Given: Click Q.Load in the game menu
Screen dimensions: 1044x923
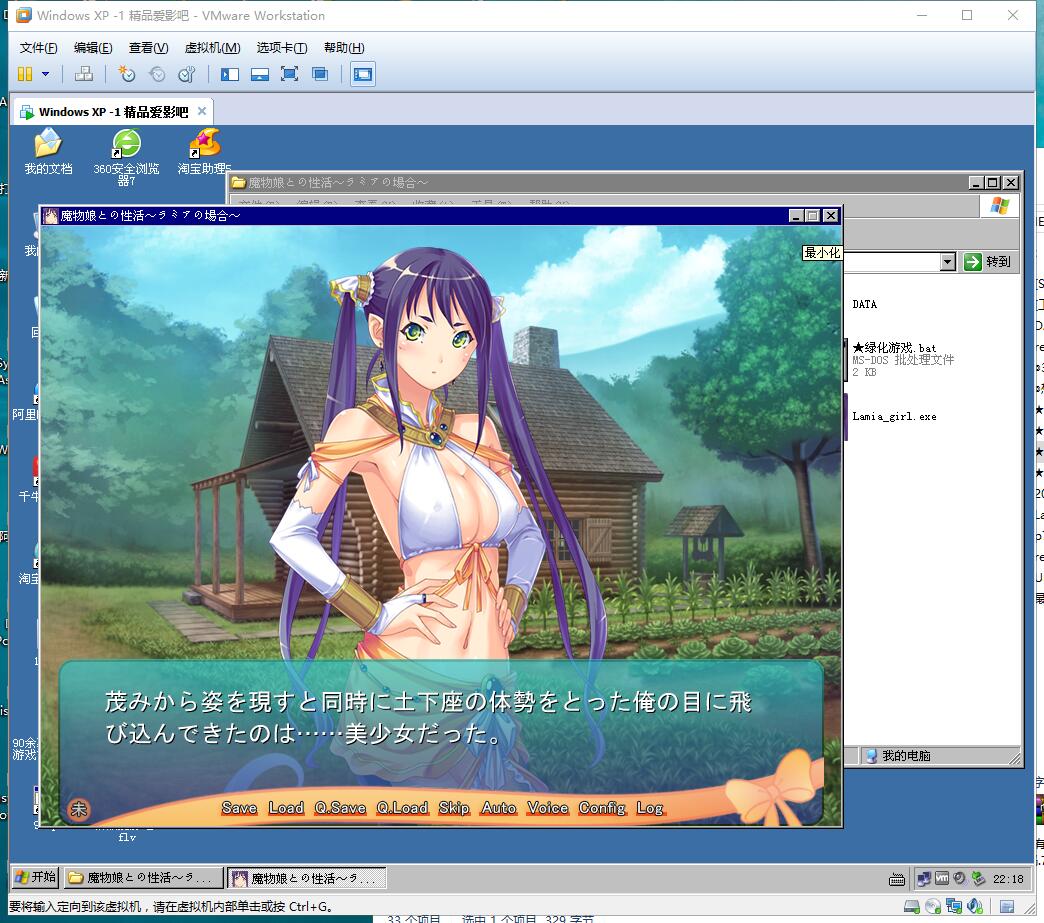Looking at the screenshot, I should click(x=402, y=808).
